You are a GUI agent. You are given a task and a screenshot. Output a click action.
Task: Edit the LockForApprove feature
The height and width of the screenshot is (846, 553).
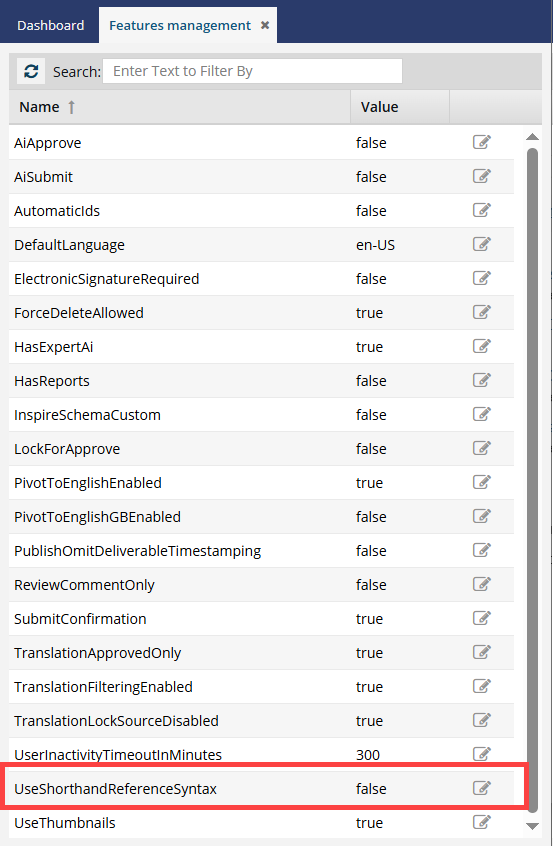(481, 448)
